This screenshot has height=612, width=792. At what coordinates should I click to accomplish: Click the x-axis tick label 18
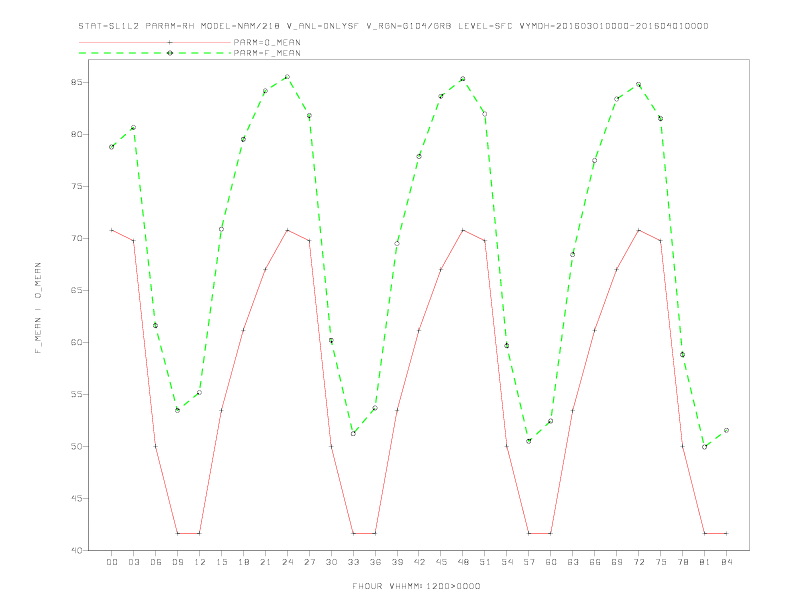tap(243, 562)
